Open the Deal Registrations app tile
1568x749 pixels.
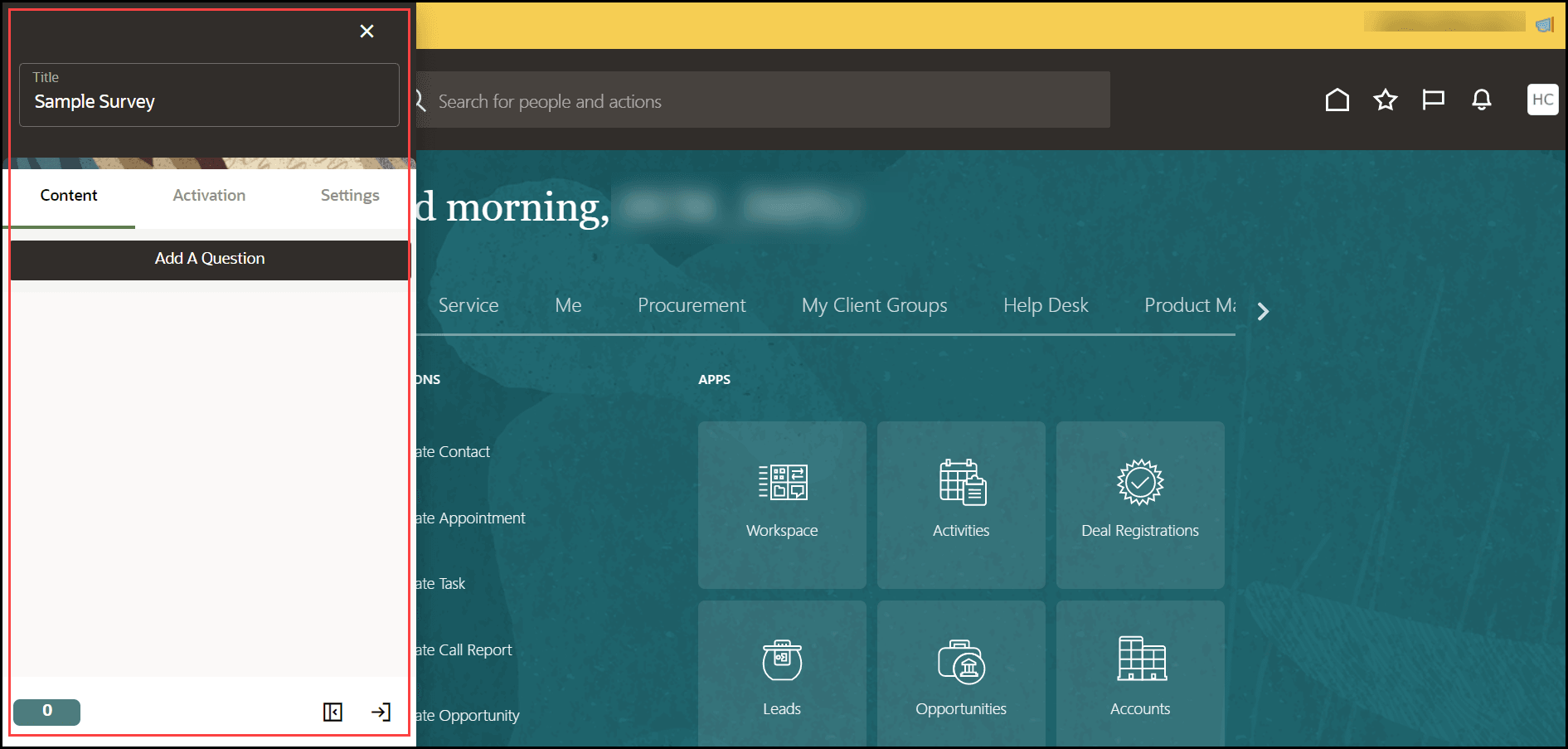tap(1140, 505)
